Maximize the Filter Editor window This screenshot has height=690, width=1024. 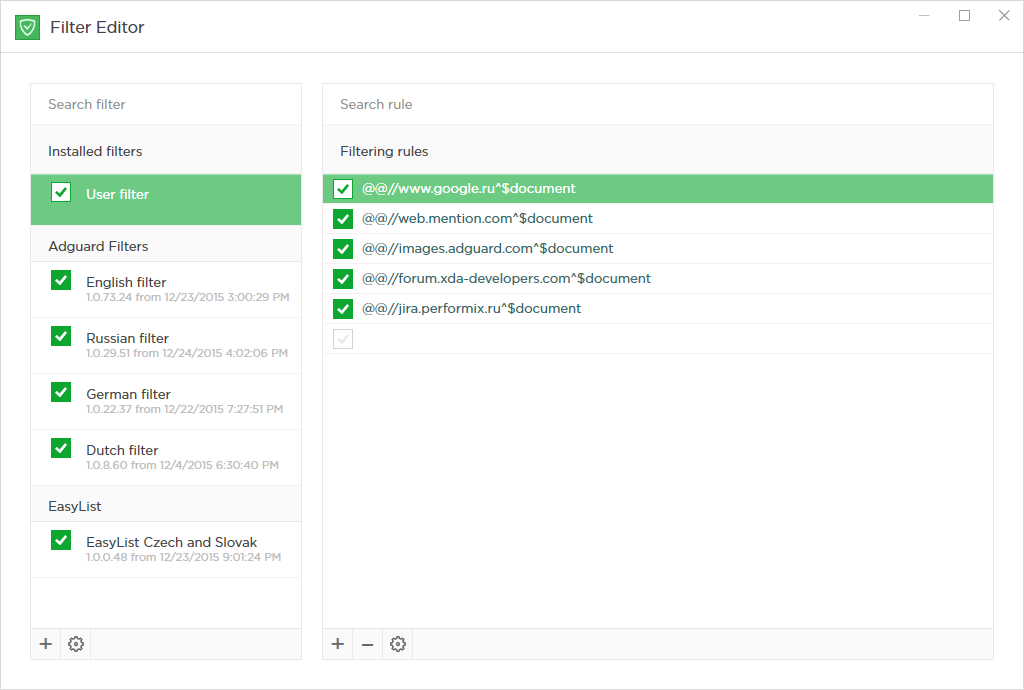tap(965, 16)
